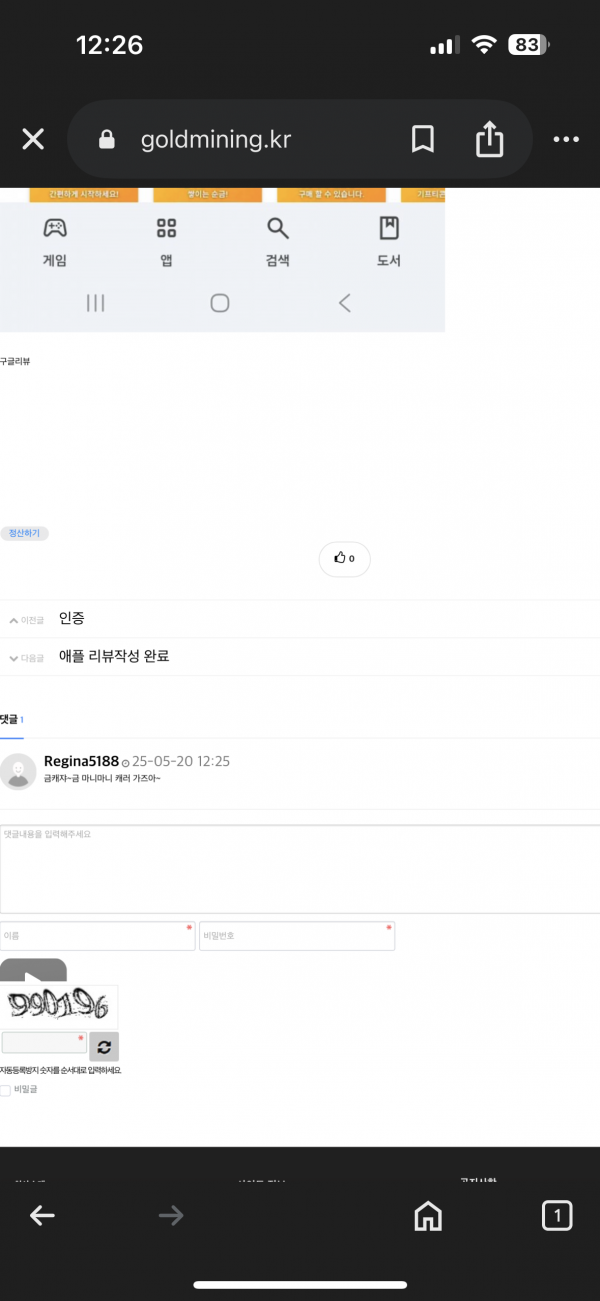Navigate back with left arrow
The image size is (600, 1301).
42,1215
